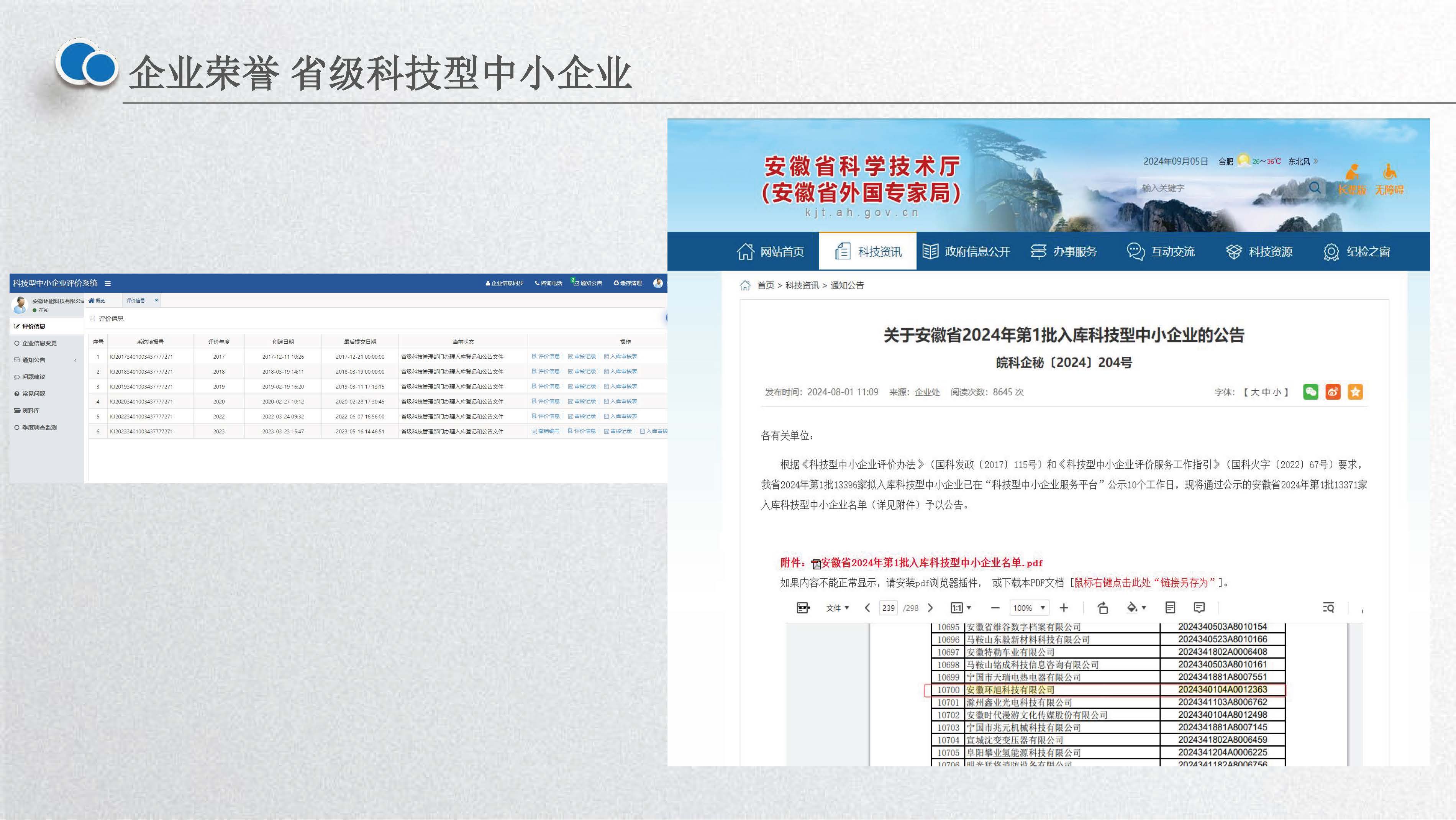Viewport: 1456px width, 820px height.
Task: Open 评价信息 link for the 2017 row
Action: (x=546, y=357)
